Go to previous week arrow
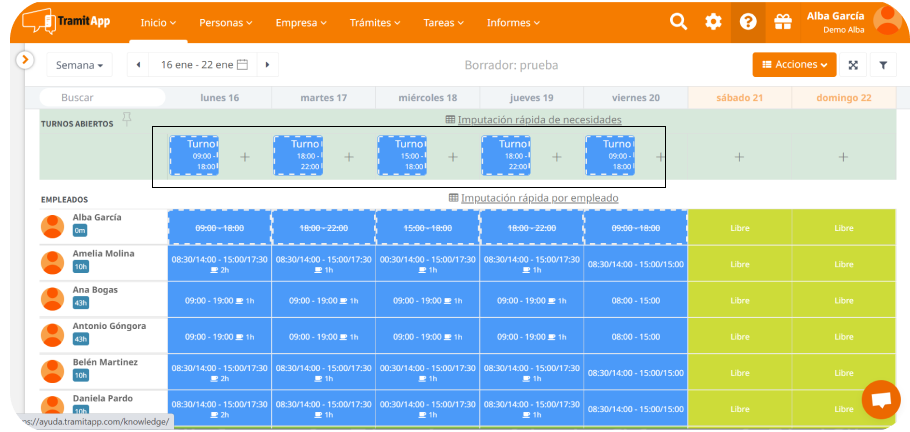The height and width of the screenshot is (432, 910). (x=139, y=65)
